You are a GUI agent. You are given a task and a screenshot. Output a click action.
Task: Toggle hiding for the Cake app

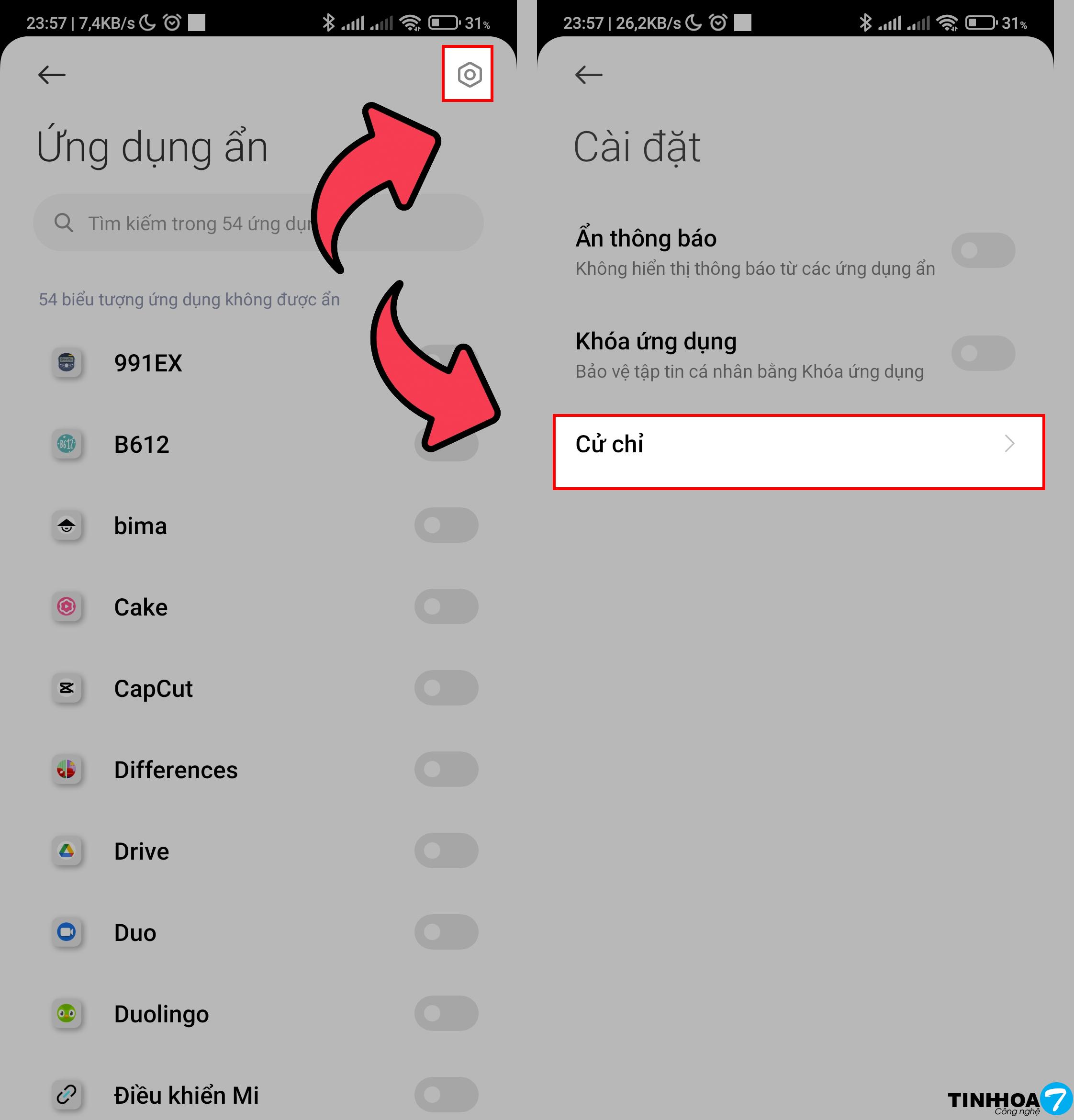click(x=446, y=606)
